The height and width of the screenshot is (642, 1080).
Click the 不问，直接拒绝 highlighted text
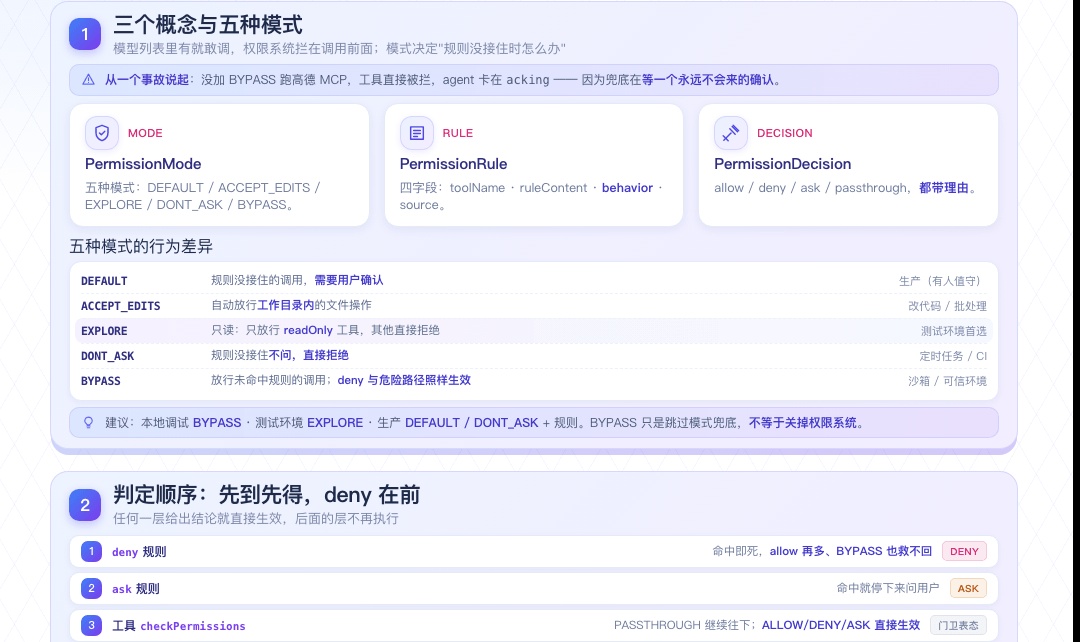pos(309,355)
